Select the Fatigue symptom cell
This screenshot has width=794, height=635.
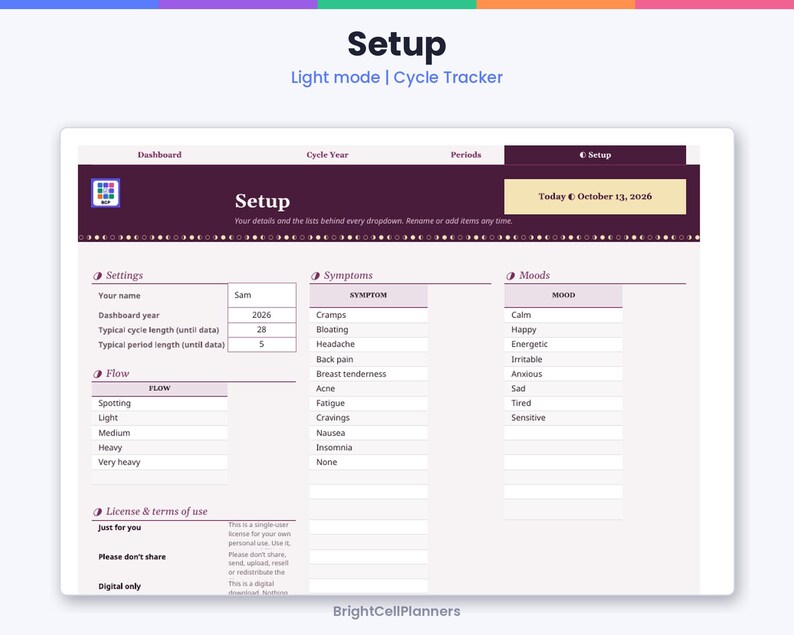click(x=368, y=404)
